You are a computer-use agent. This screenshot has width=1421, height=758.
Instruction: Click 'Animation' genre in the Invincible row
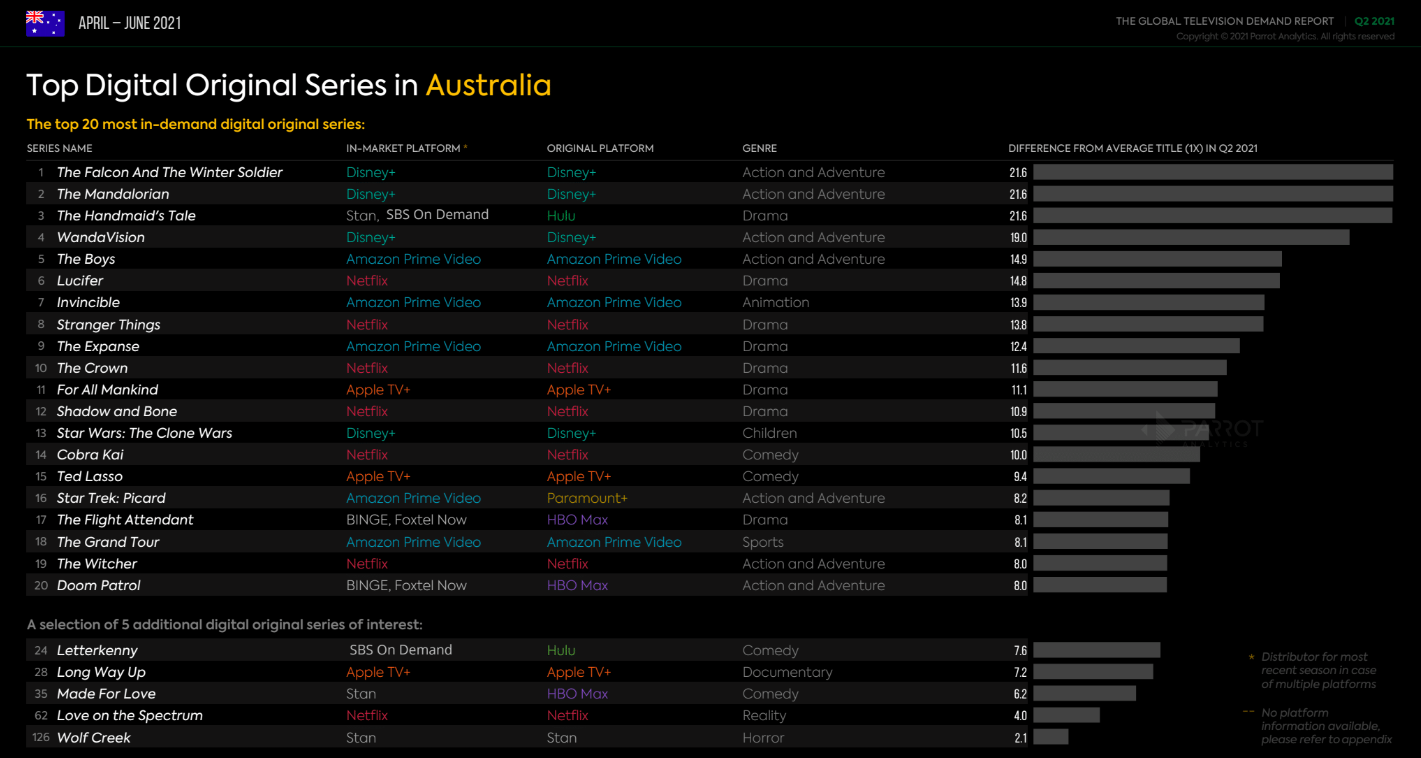(775, 302)
